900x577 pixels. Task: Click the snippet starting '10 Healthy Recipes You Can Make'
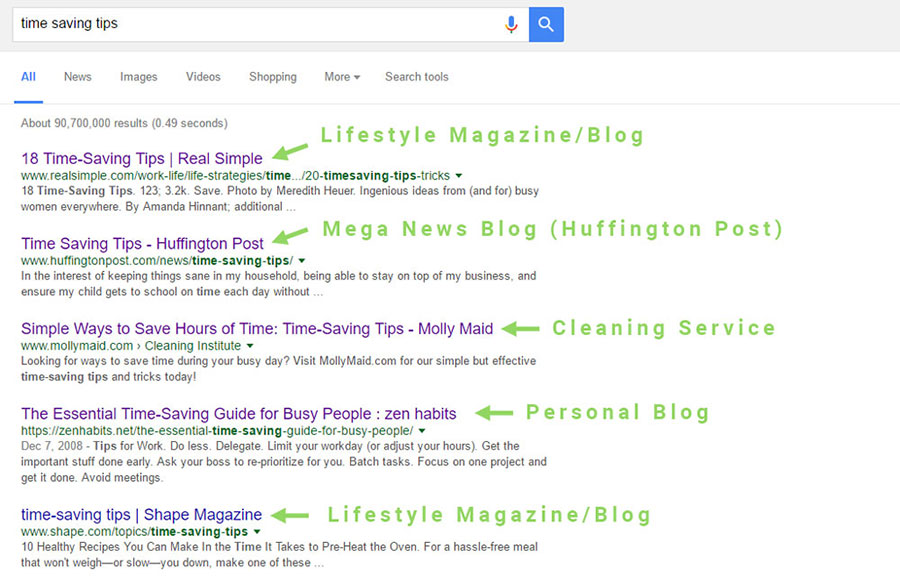[x=280, y=555]
